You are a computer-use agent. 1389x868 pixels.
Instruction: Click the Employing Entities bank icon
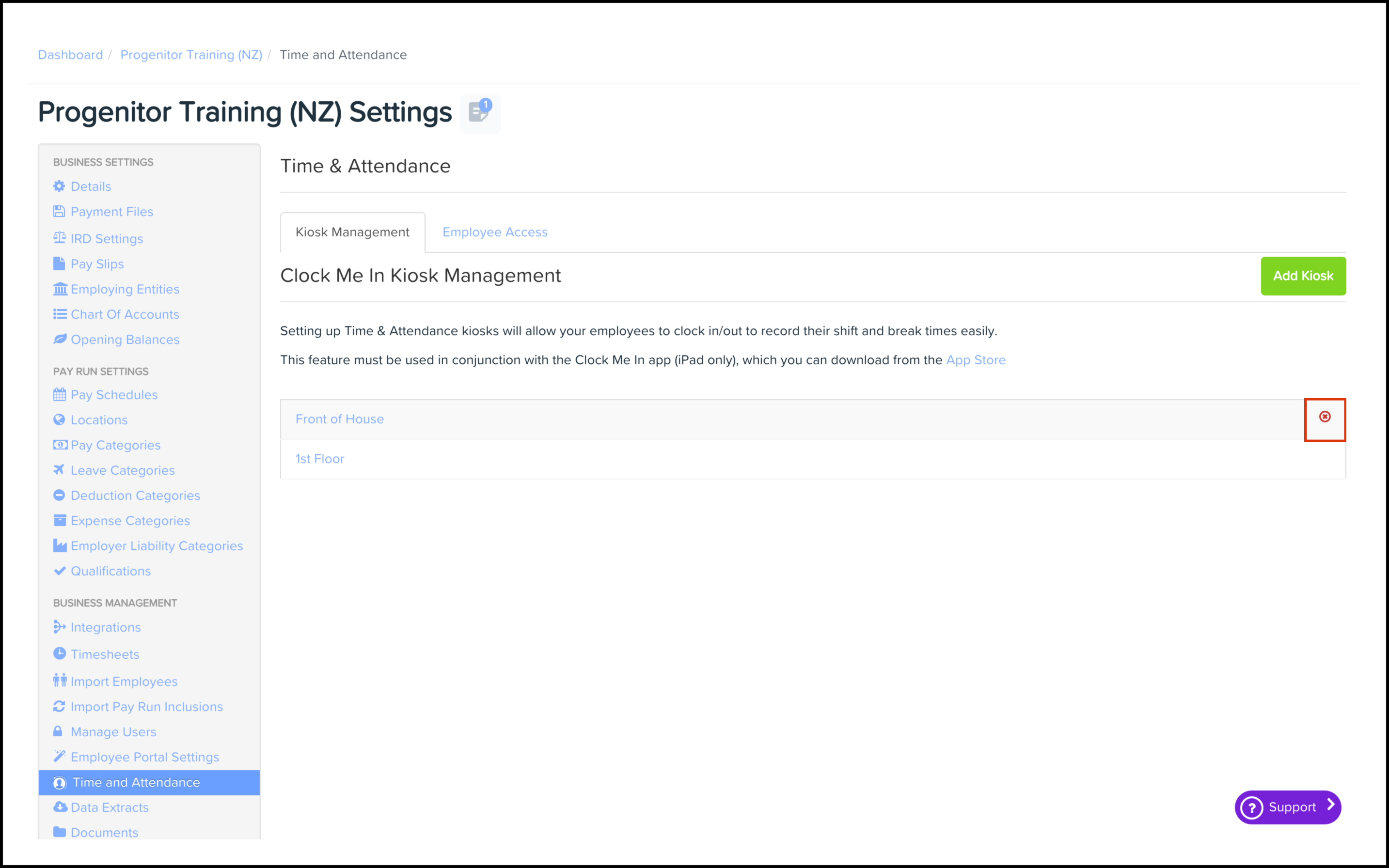point(60,289)
